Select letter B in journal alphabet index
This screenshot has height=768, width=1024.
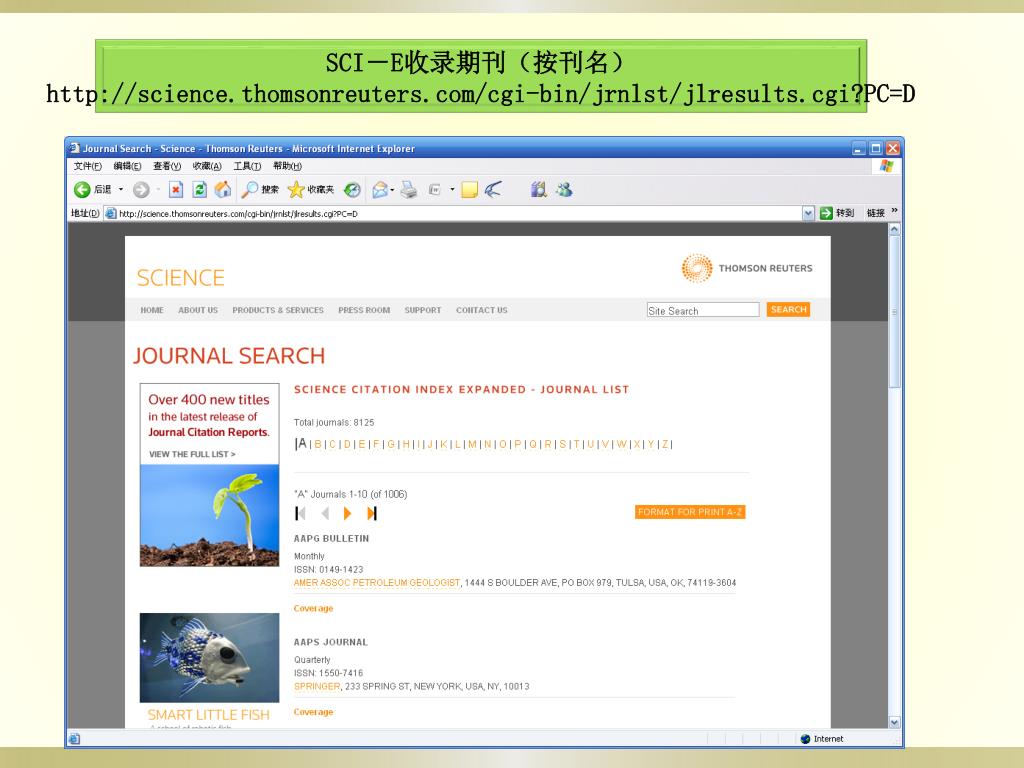[318, 445]
